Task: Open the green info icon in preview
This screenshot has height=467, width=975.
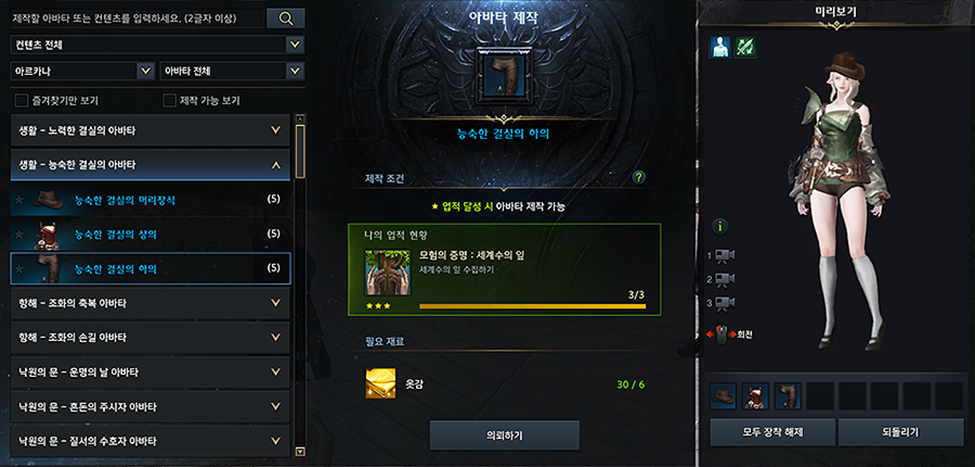Action: pos(720,226)
